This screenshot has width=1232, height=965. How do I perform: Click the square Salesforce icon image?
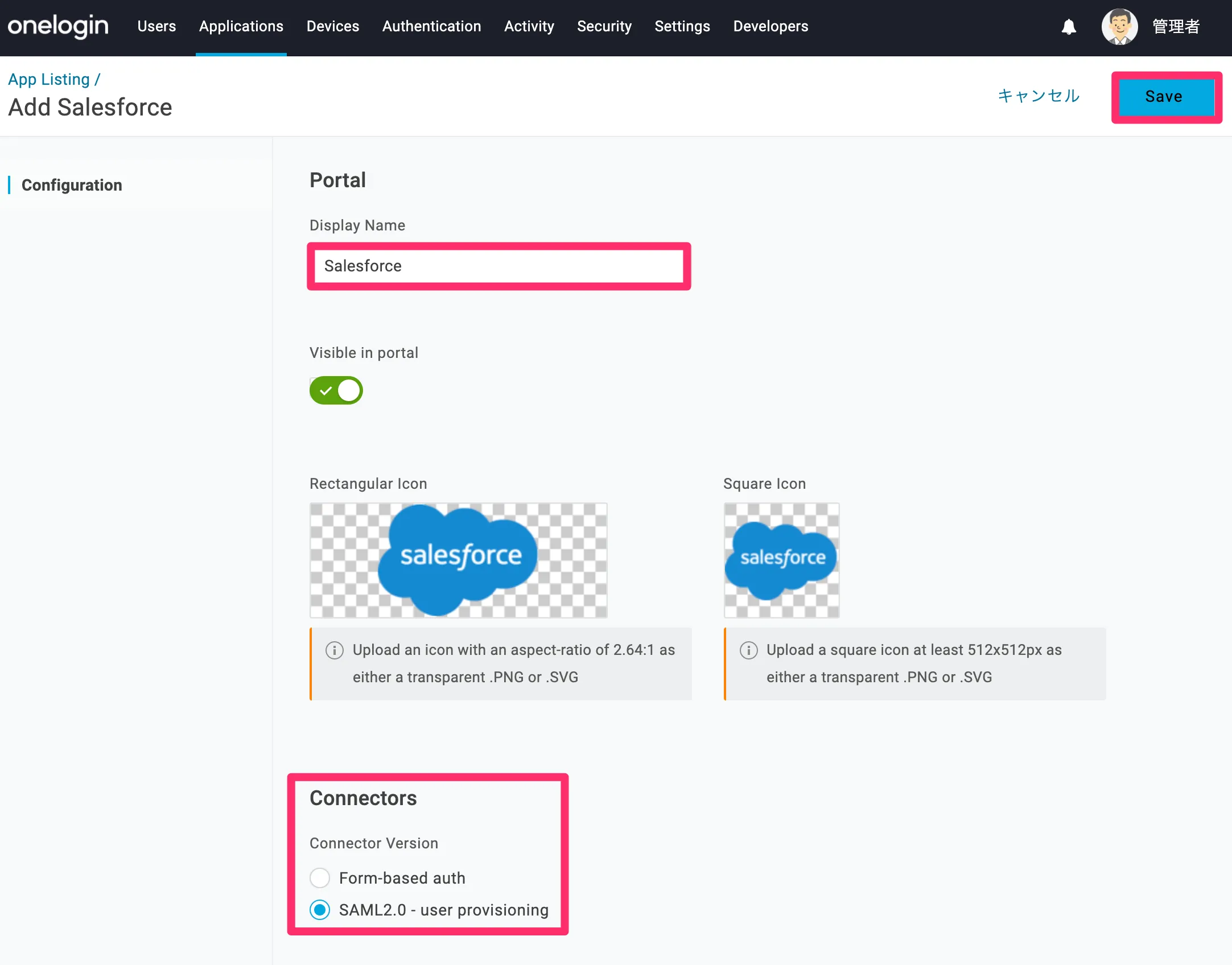click(x=781, y=560)
